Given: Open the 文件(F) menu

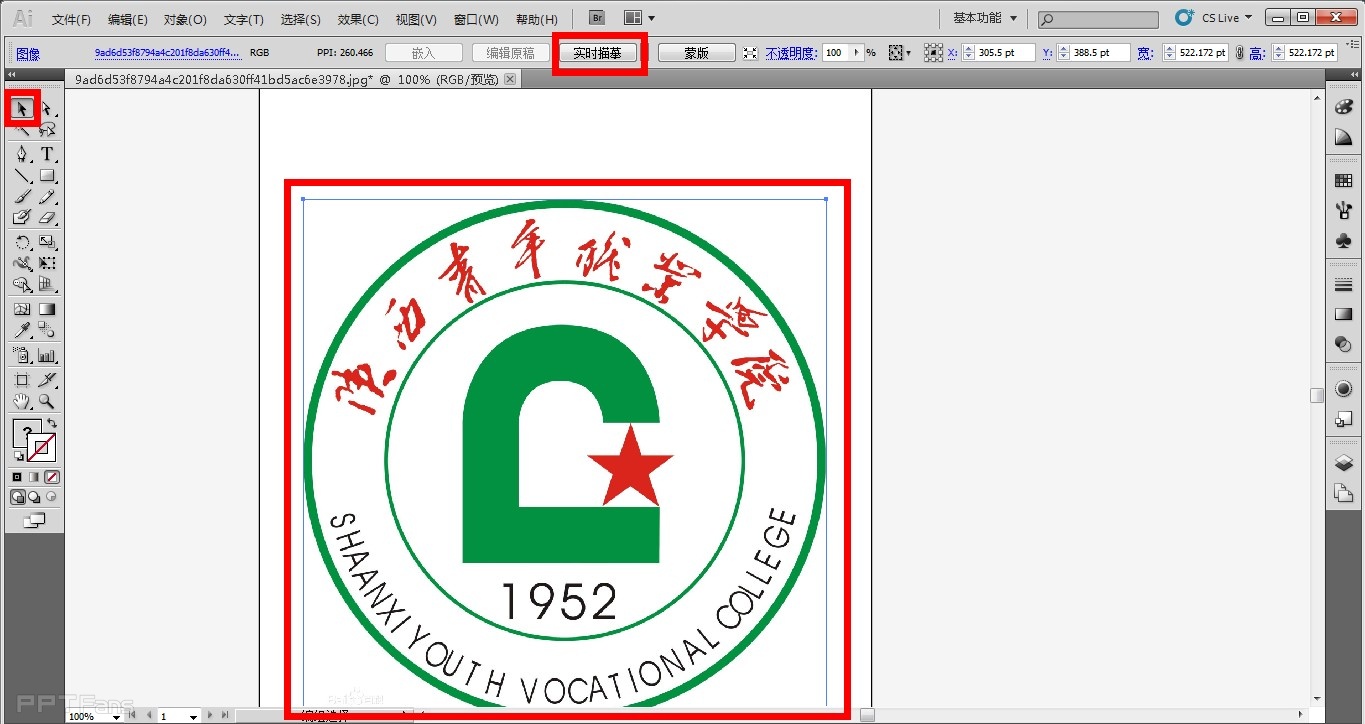Looking at the screenshot, I should pyautogui.click(x=71, y=19).
